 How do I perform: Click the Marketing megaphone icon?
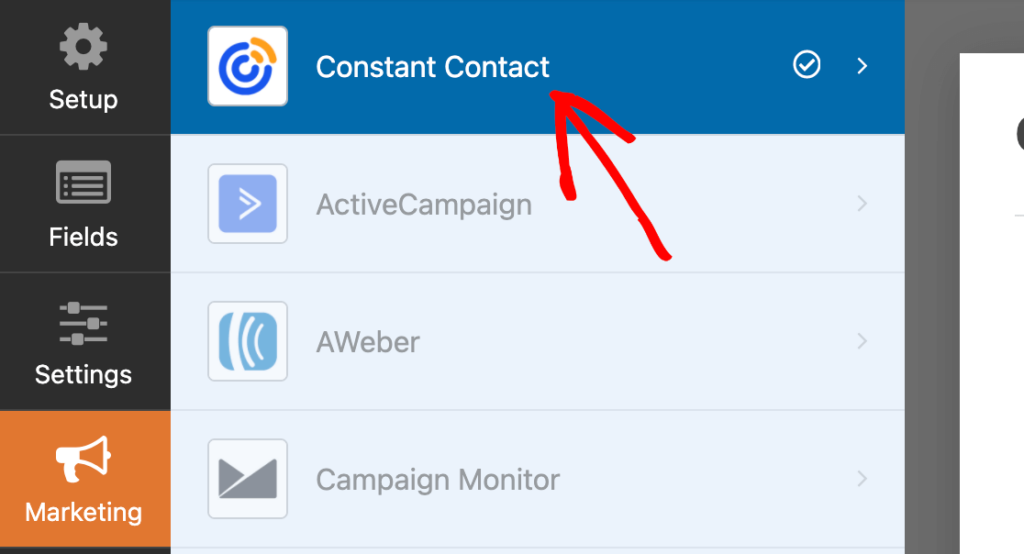pyautogui.click(x=83, y=461)
